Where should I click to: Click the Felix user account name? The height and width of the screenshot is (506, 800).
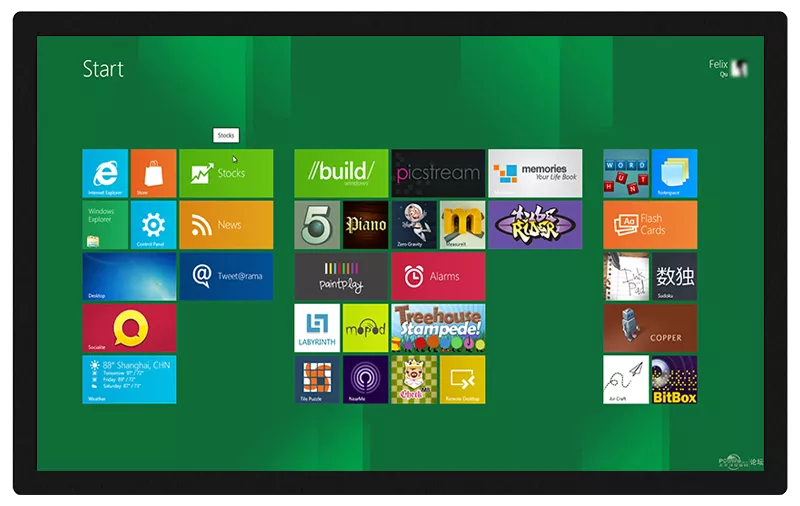point(719,65)
